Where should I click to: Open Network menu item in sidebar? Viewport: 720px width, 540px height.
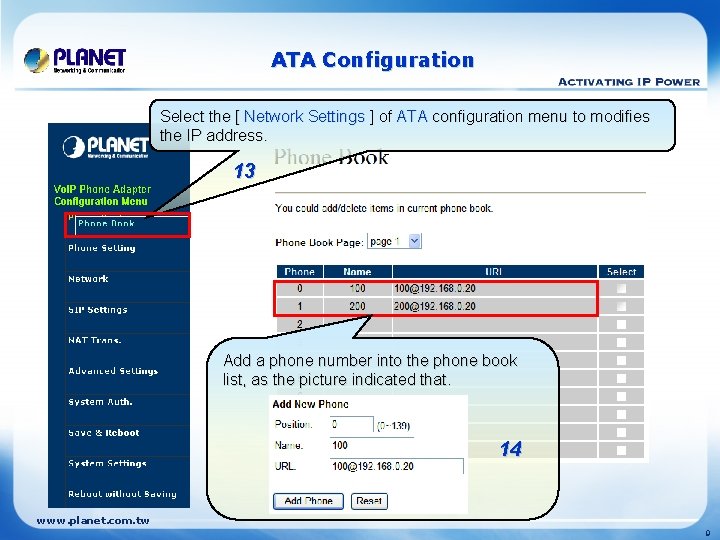pyautogui.click(x=88, y=279)
